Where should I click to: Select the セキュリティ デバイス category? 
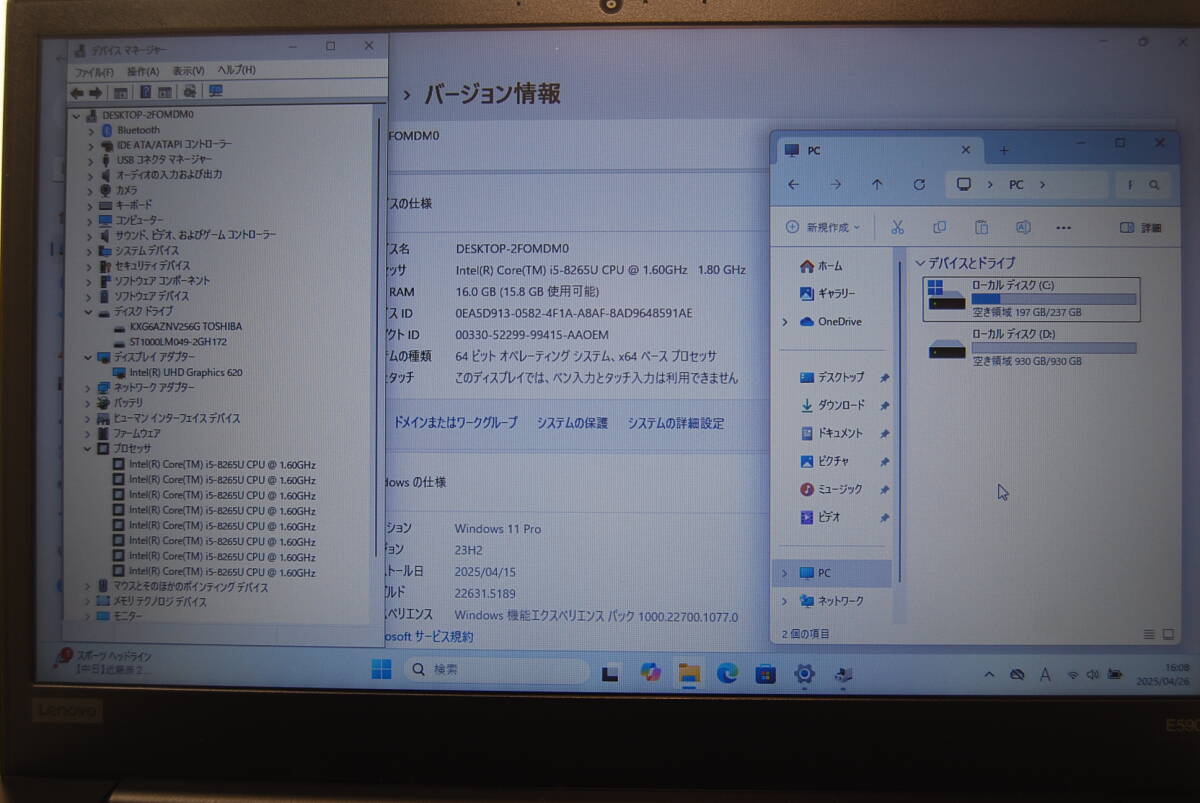point(144,265)
